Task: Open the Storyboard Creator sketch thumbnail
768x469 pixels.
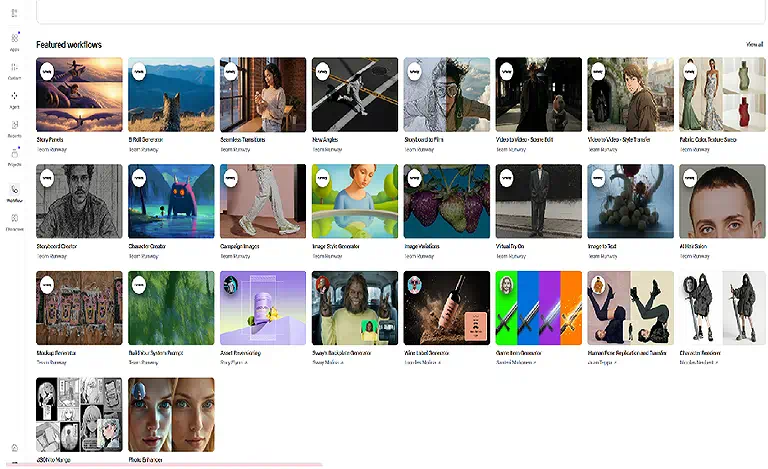Action: (79, 201)
